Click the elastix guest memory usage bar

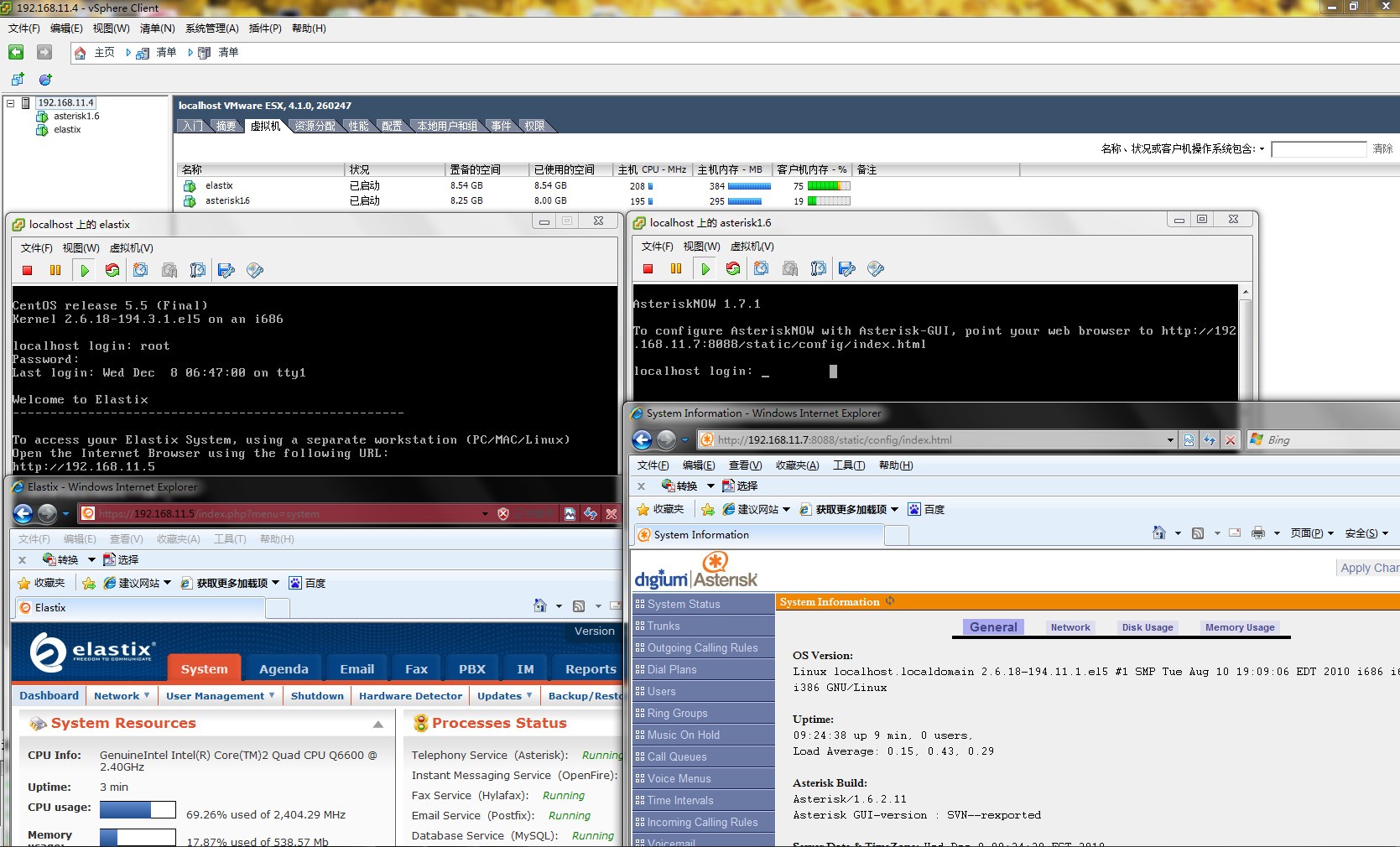click(829, 186)
